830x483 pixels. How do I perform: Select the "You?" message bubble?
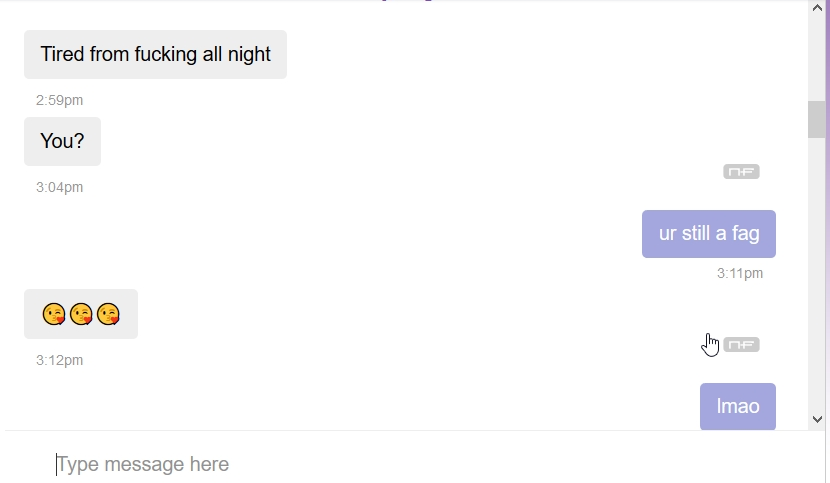click(x=62, y=142)
